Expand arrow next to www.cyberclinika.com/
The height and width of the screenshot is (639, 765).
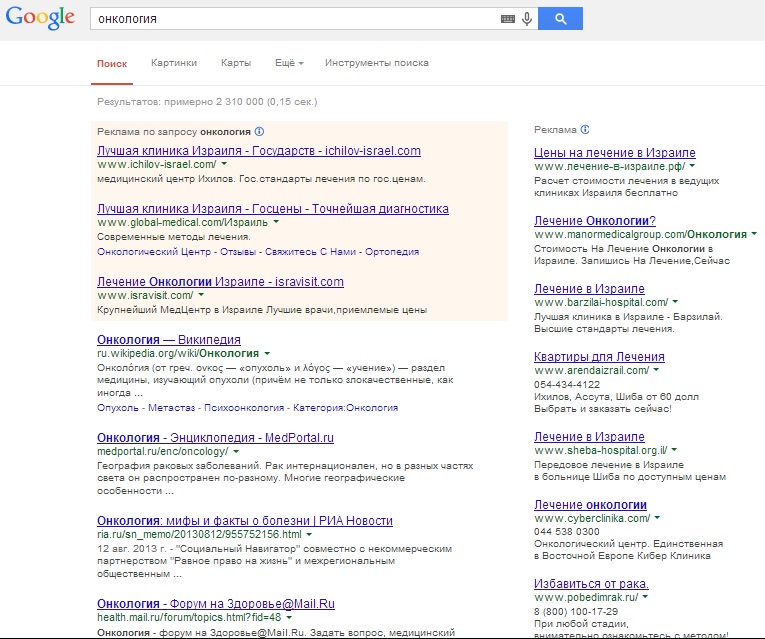click(657, 518)
